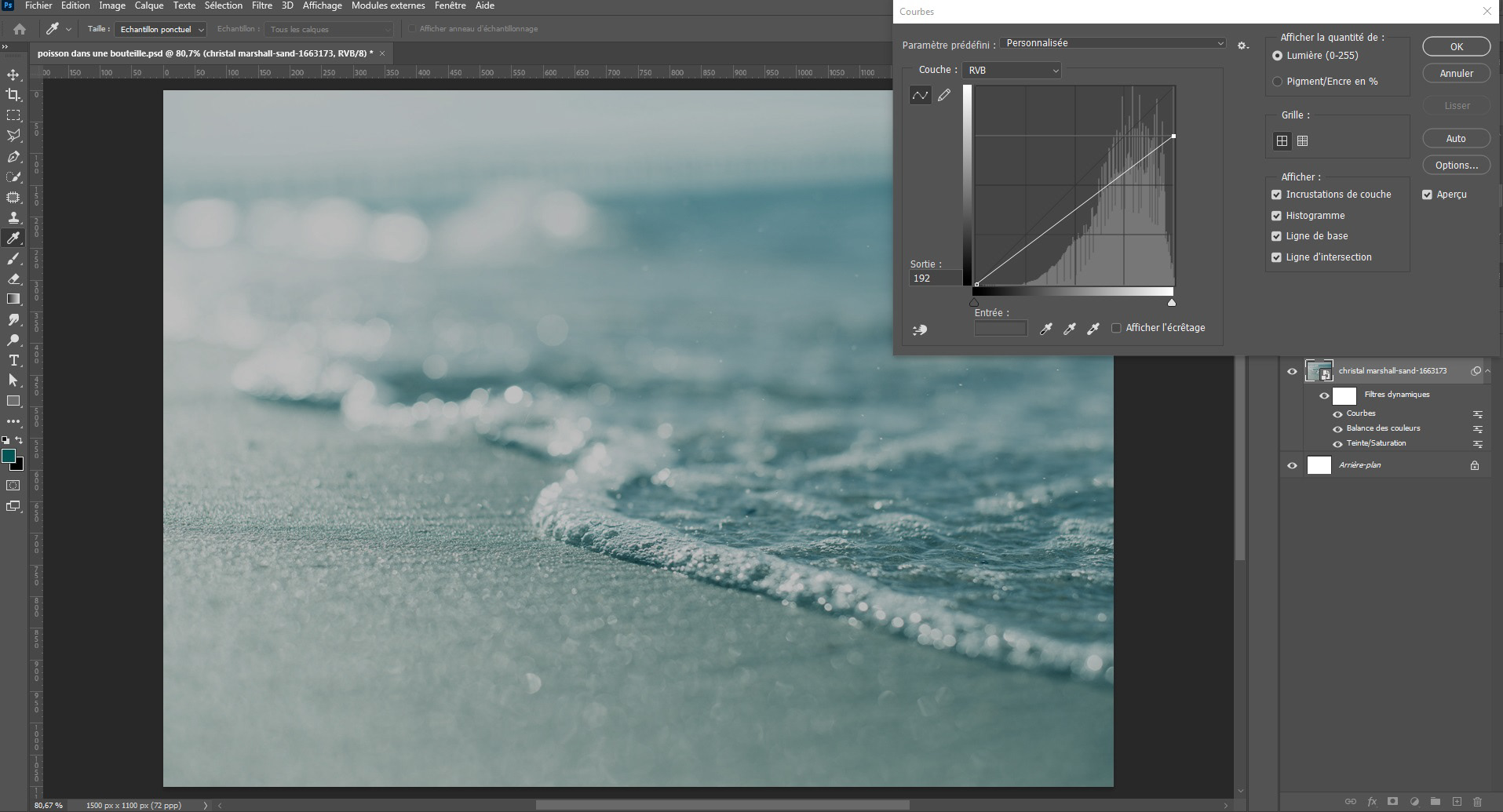Viewport: 1503px width, 812px height.
Task: Open the Sélection menu
Action: tap(224, 5)
